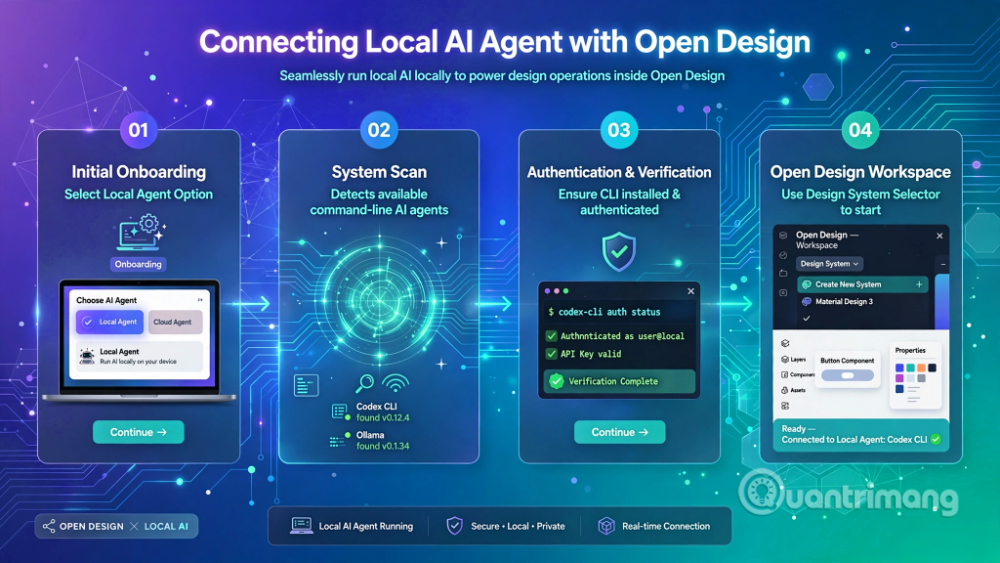Click the icon next to Ollama

pos(339,441)
